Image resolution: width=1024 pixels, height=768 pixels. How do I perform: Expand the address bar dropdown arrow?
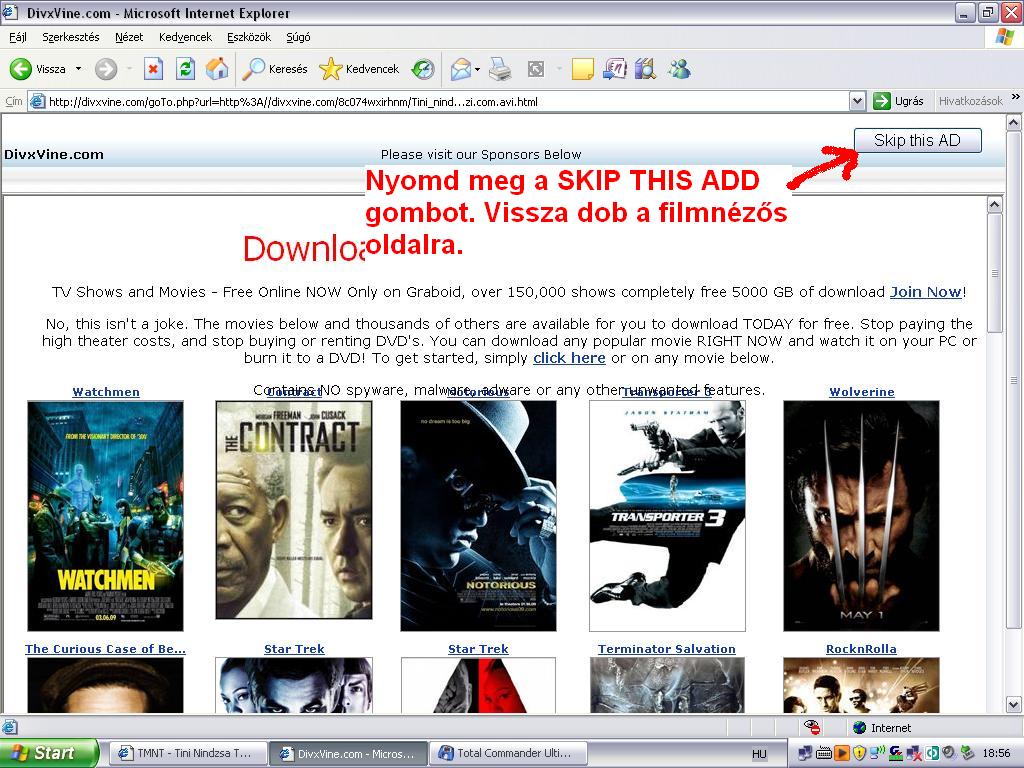click(x=857, y=101)
